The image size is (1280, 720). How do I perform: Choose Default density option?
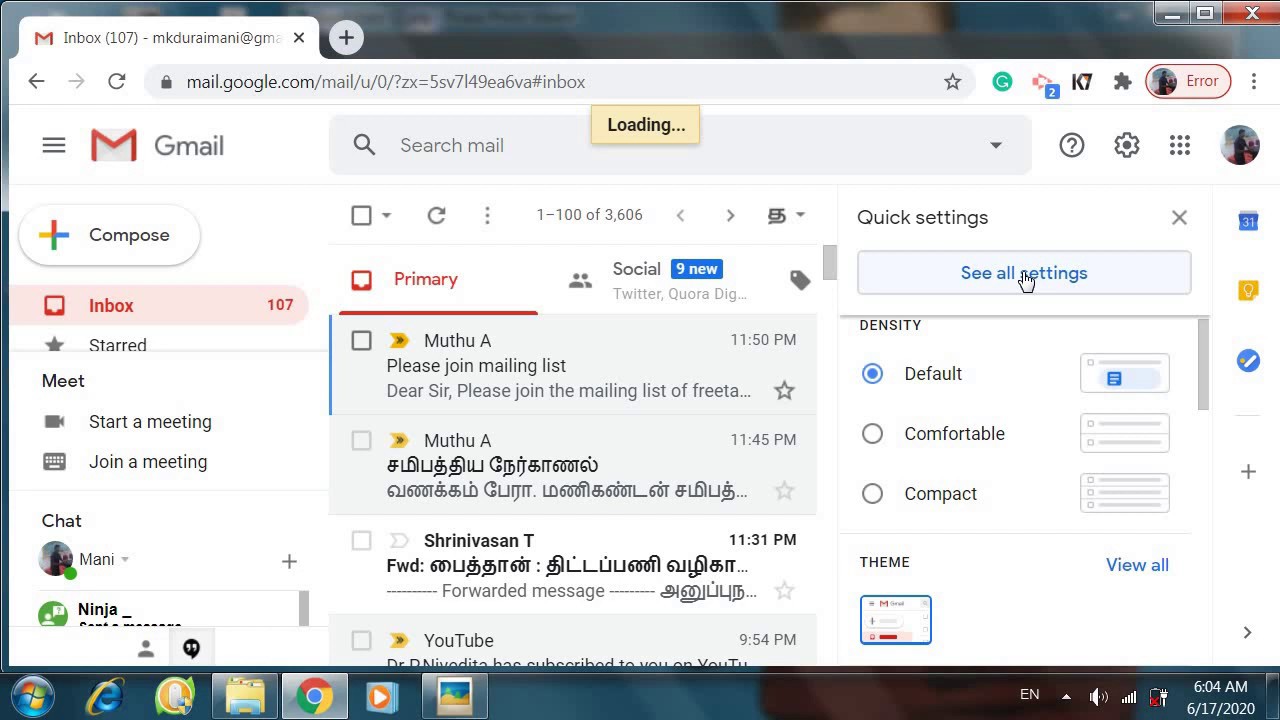click(x=872, y=373)
